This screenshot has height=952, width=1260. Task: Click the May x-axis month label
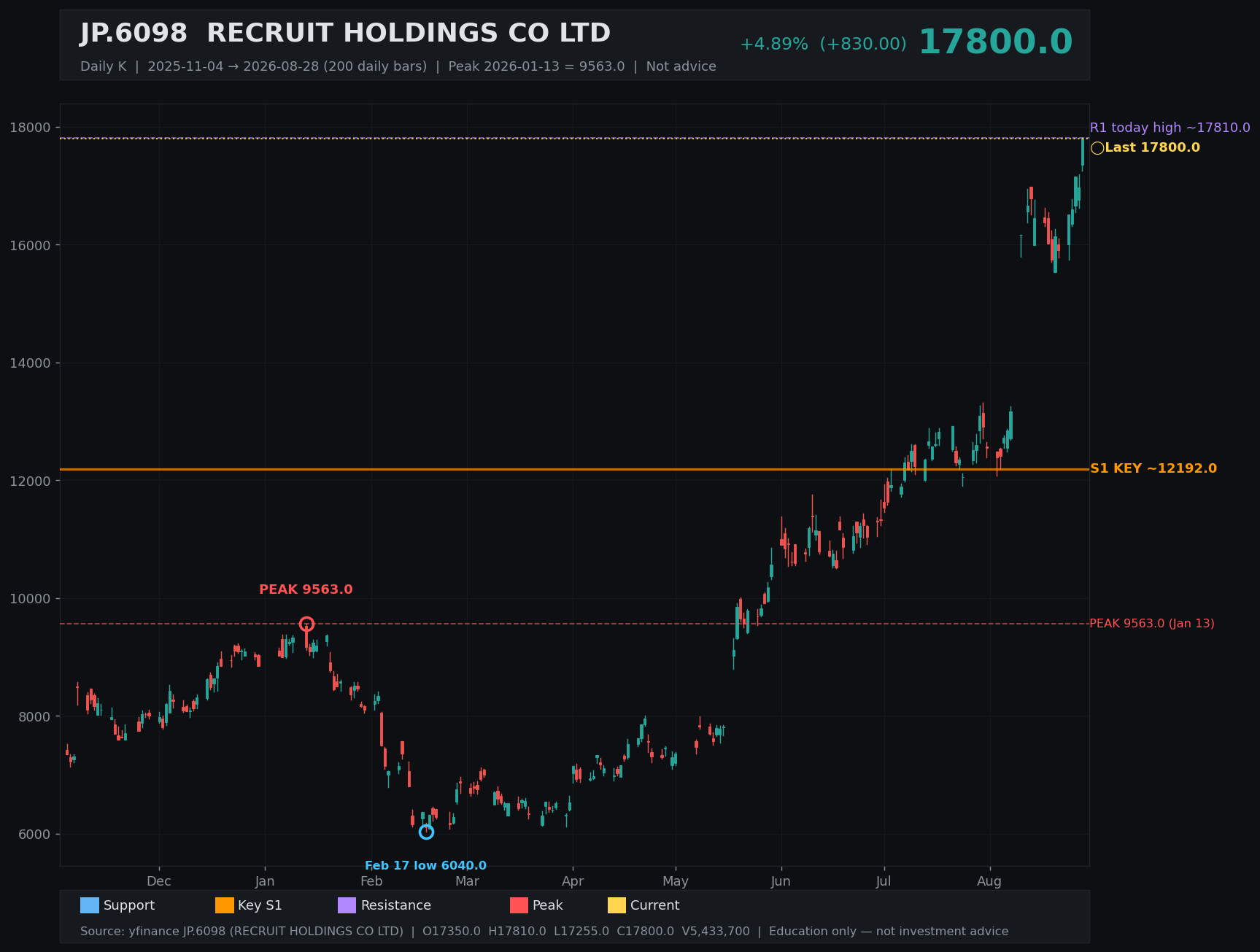coord(676,881)
